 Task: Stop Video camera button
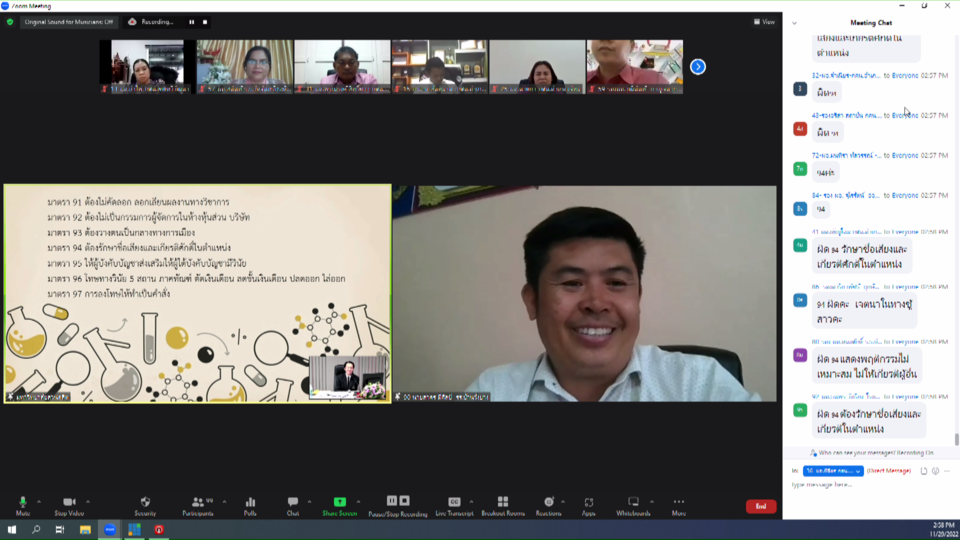point(69,506)
